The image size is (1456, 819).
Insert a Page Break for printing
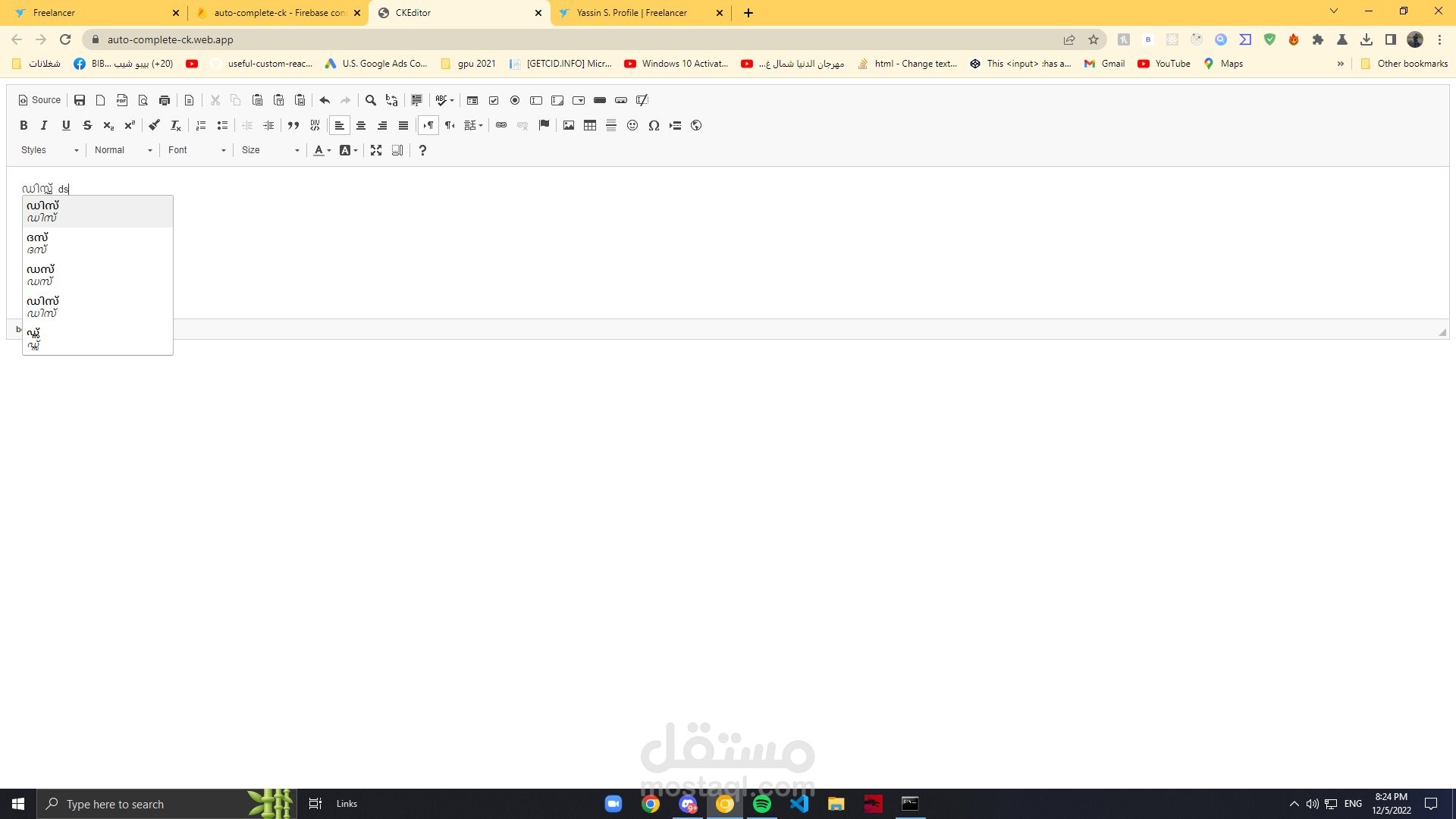click(x=675, y=125)
